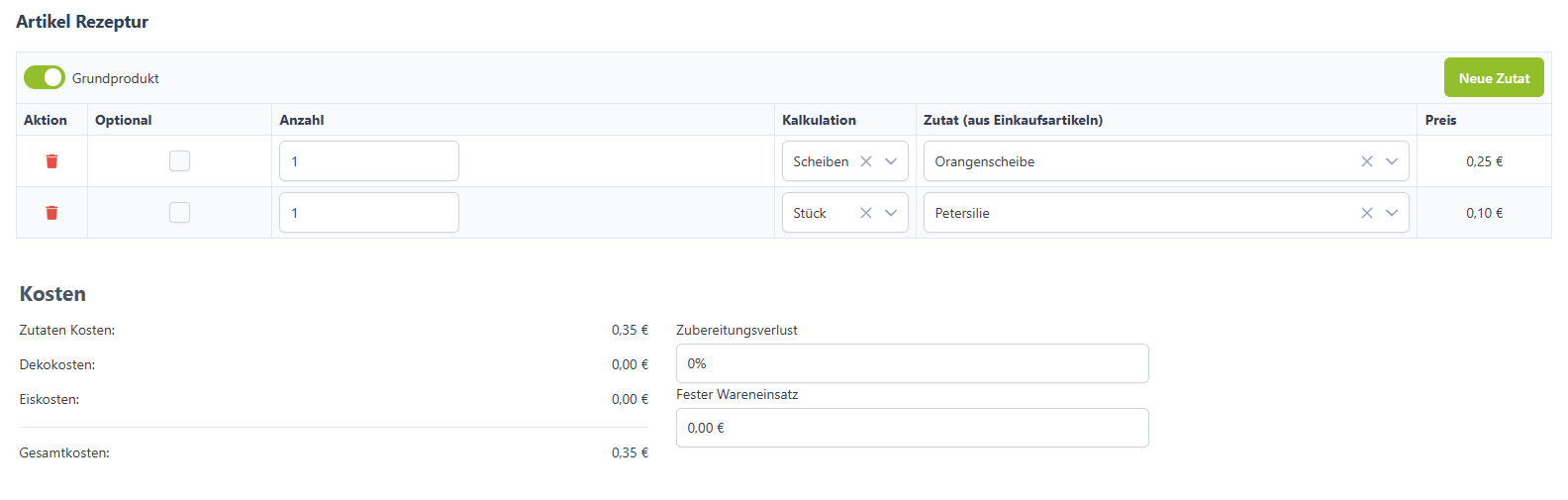
Task: Select the Zutat (aus Einkaufsartikeln) column header
Action: (1013, 120)
